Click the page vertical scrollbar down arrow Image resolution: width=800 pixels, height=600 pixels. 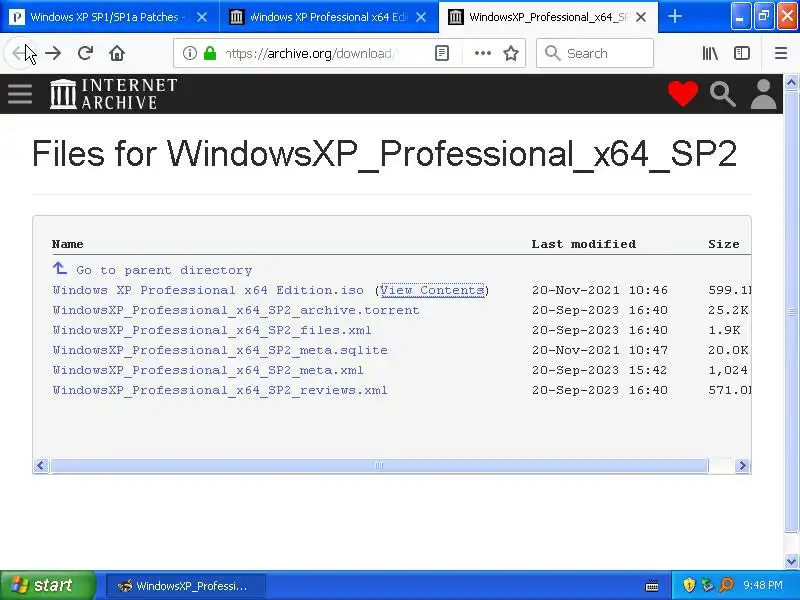pos(791,561)
